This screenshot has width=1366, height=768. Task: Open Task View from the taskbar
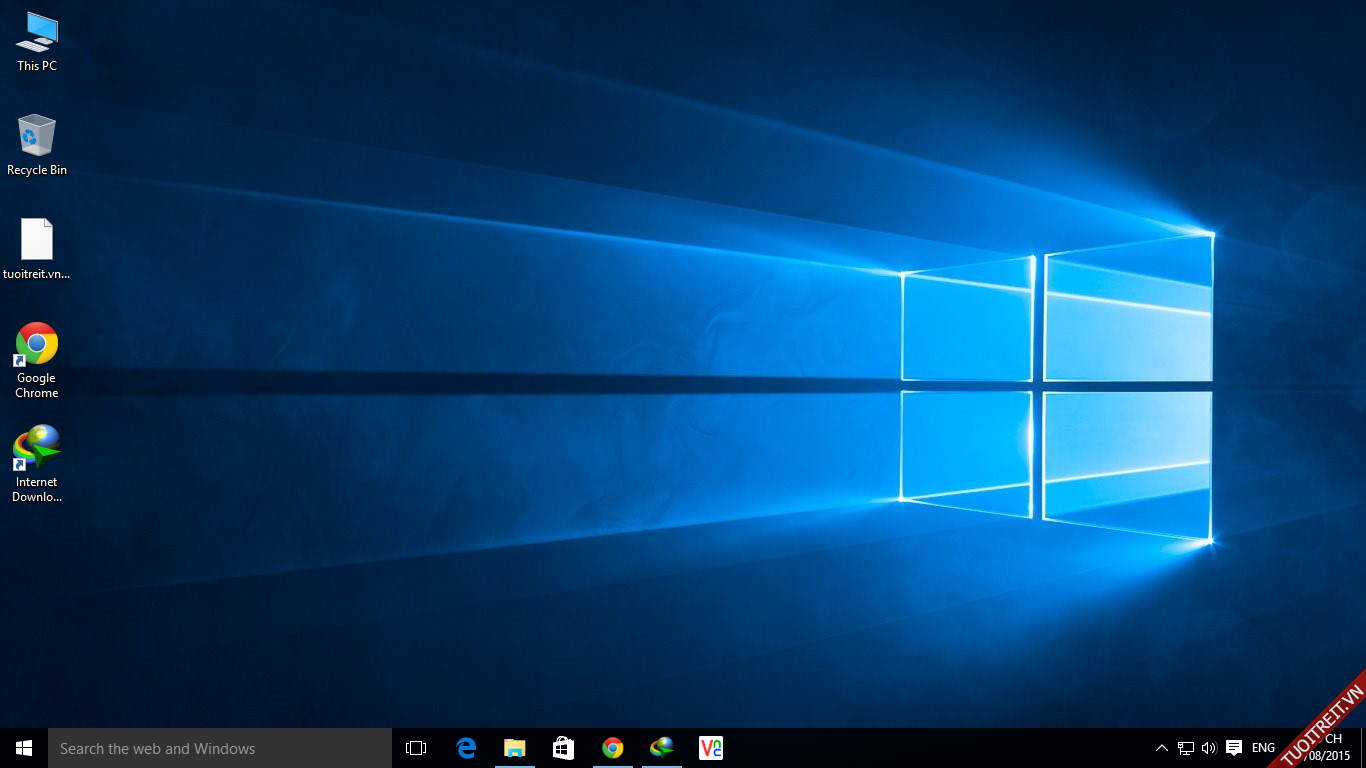click(416, 748)
